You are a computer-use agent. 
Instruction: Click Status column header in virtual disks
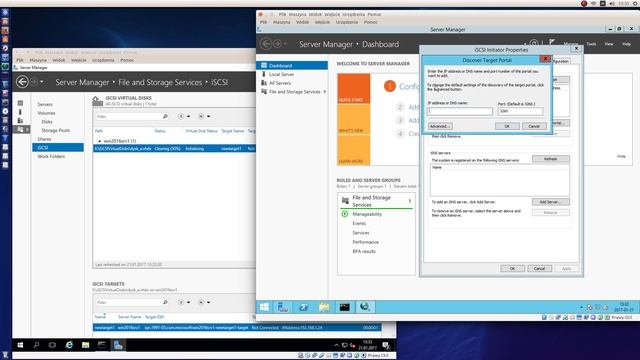click(160, 131)
